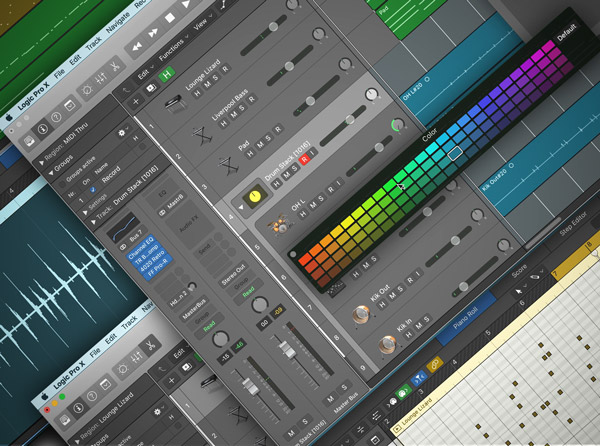The image size is (600, 446).
Task: Solo the Kik In track
Action: click(427, 319)
